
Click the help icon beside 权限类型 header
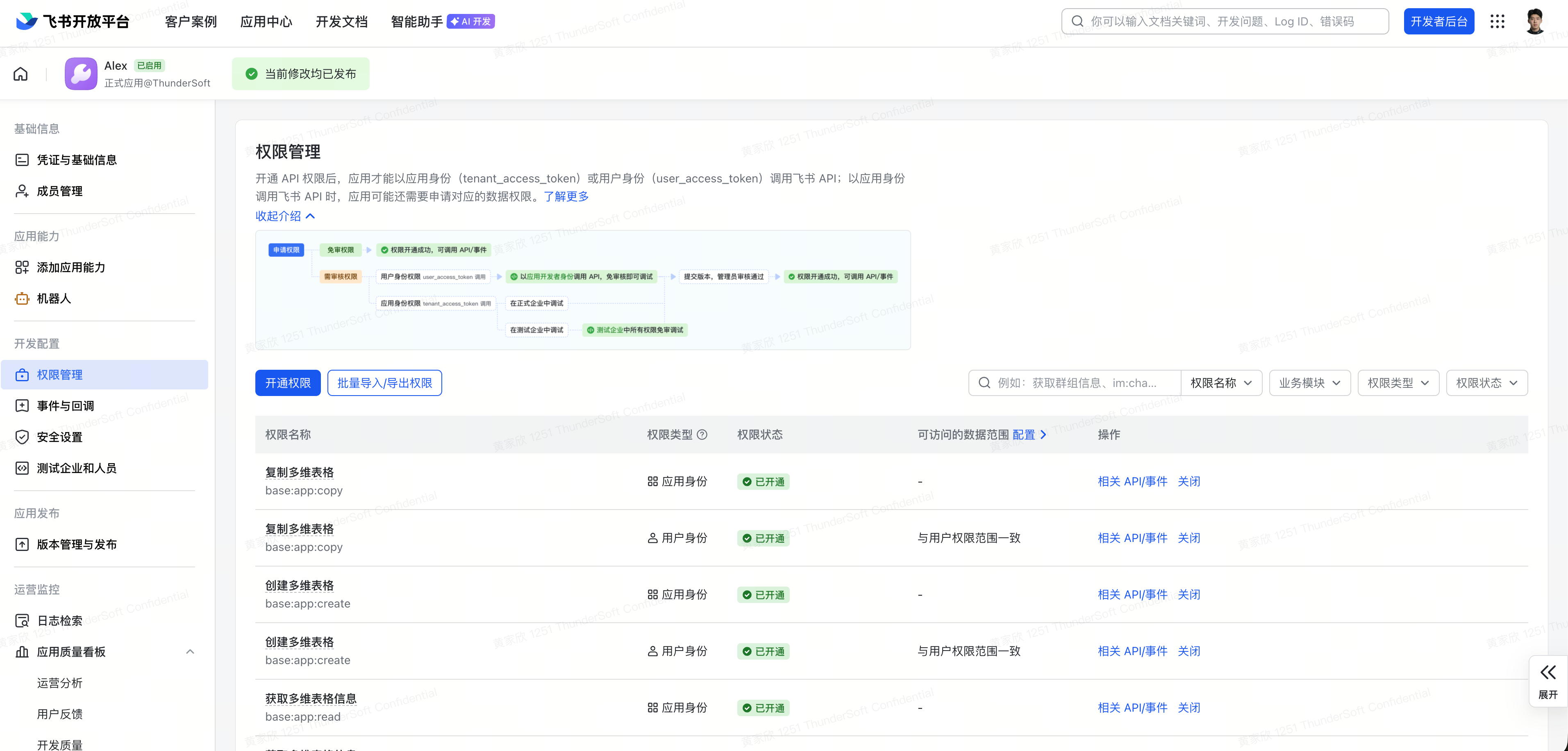702,434
